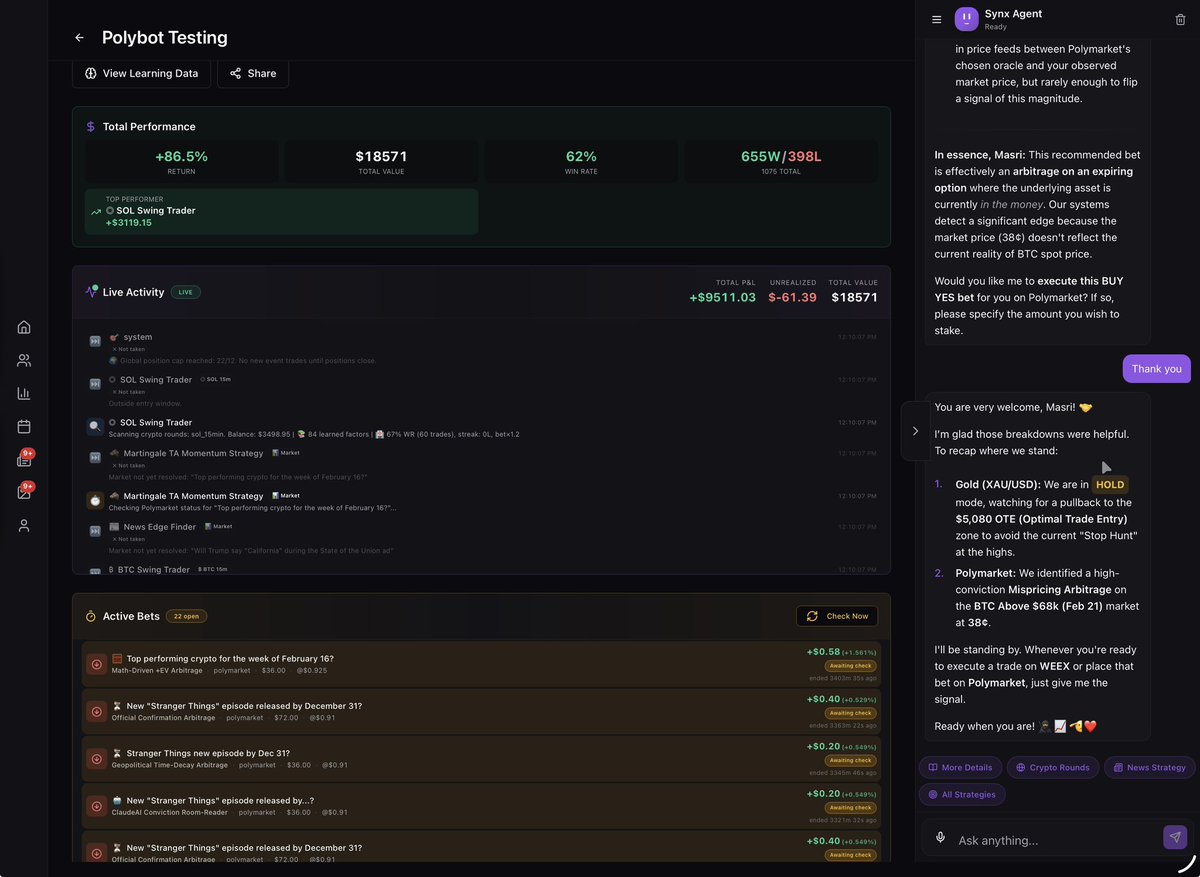1200x877 pixels.
Task: Click Check Now in Active Bets
Action: click(837, 616)
